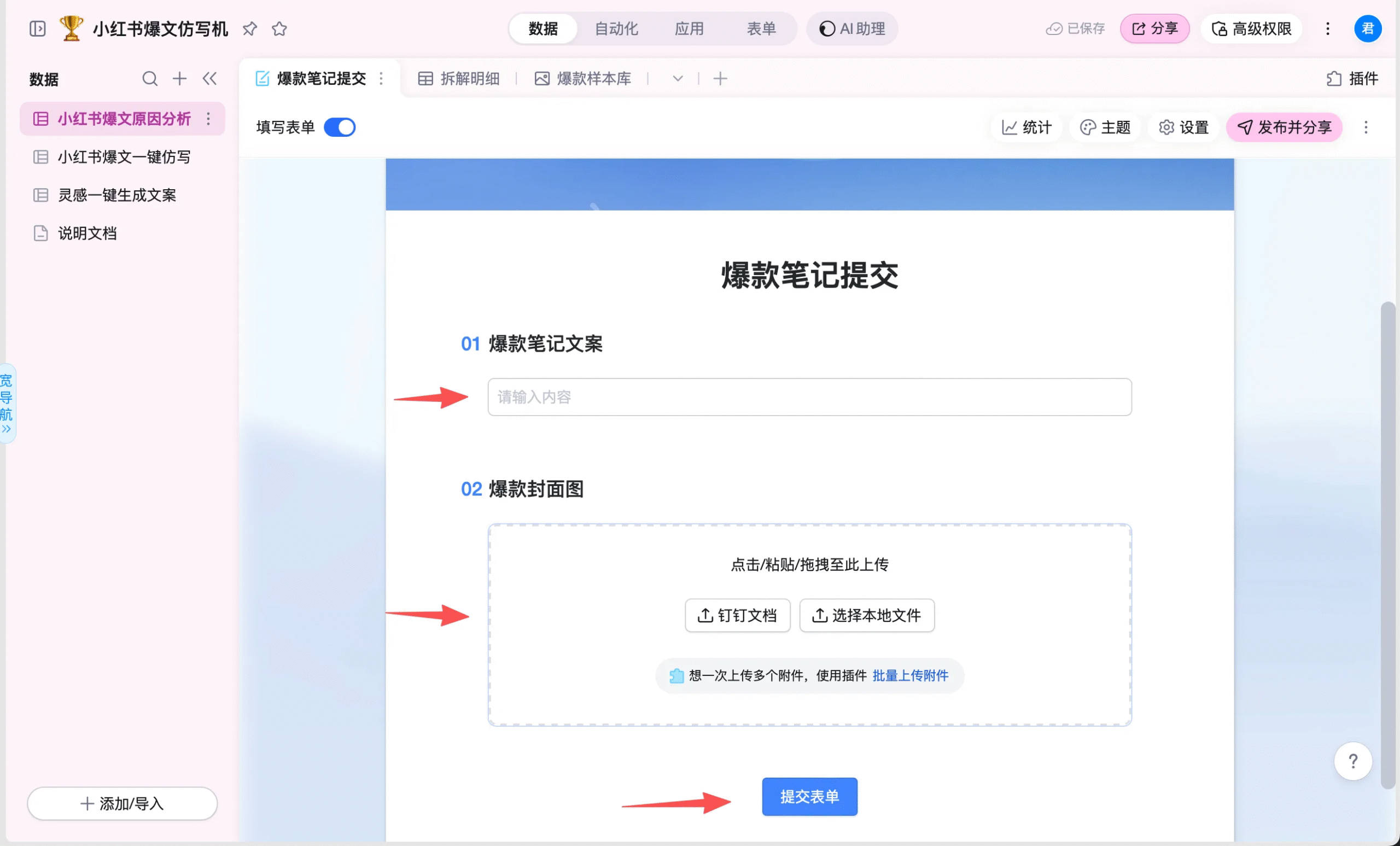Collapse the data sidebar with the double chevron
This screenshot has height=846, width=1400.
[x=209, y=78]
